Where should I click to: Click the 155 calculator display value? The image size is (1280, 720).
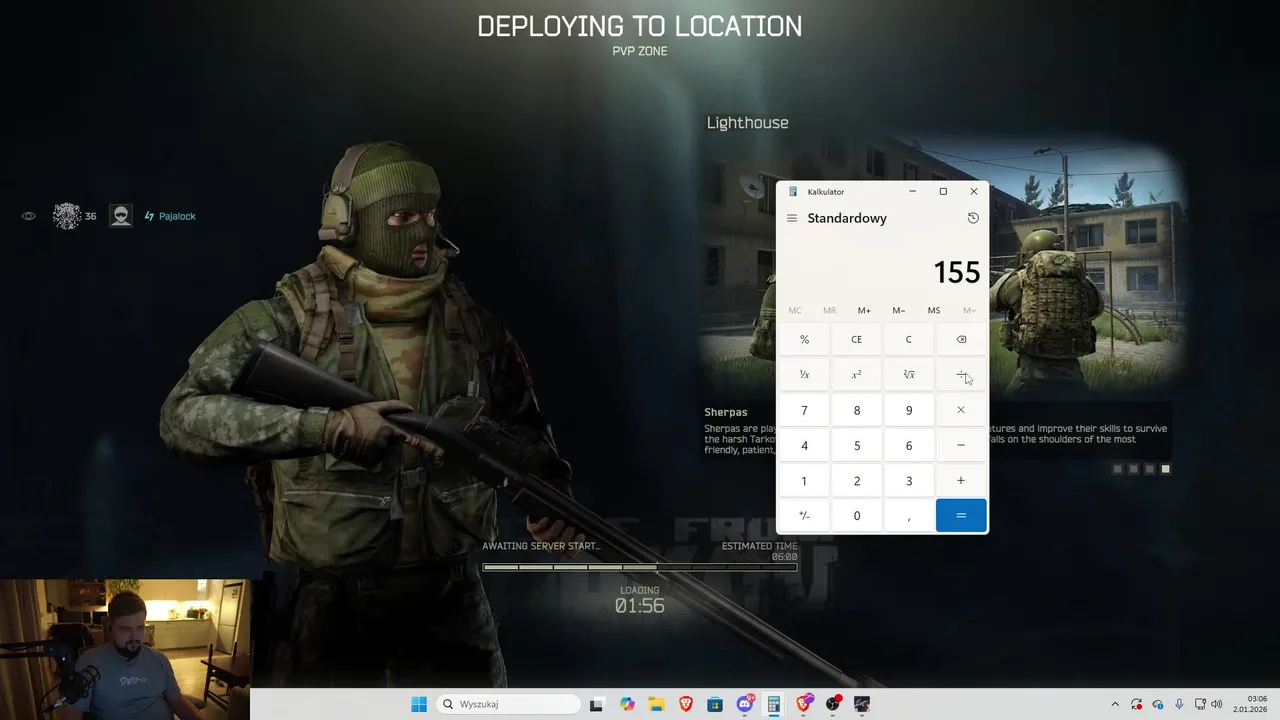(x=956, y=272)
